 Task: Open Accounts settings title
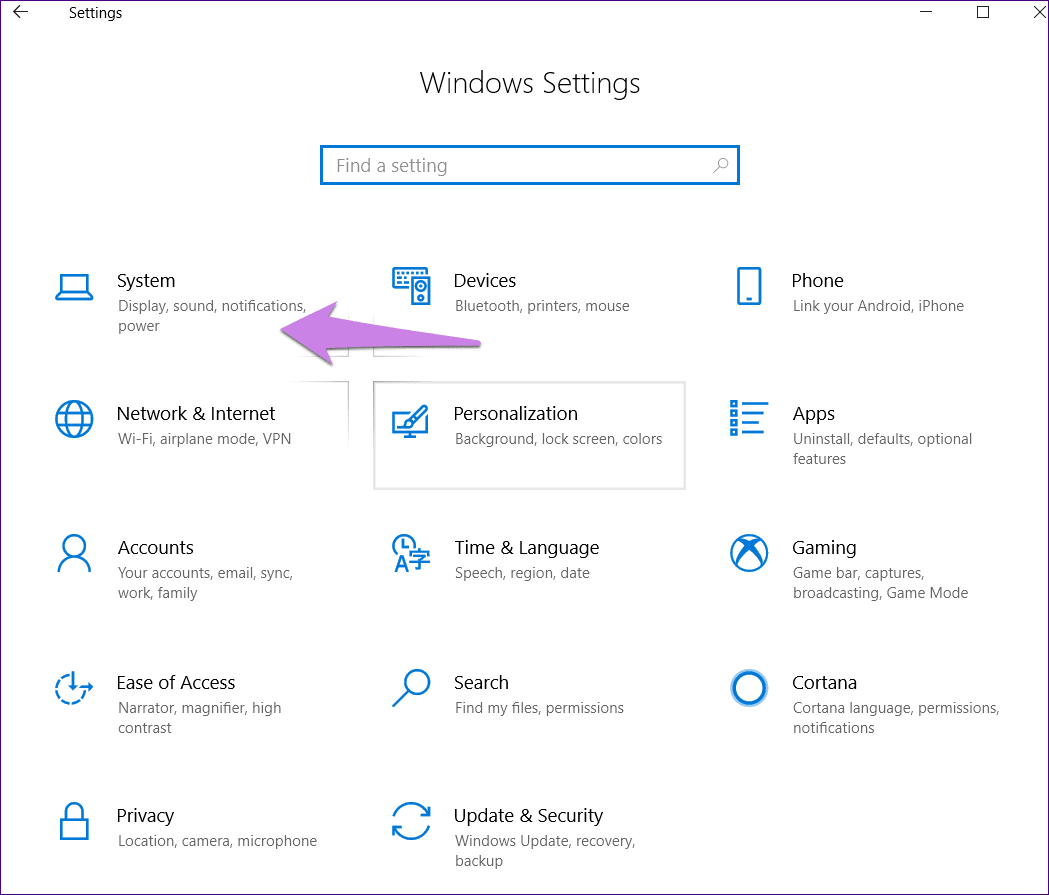[156, 547]
